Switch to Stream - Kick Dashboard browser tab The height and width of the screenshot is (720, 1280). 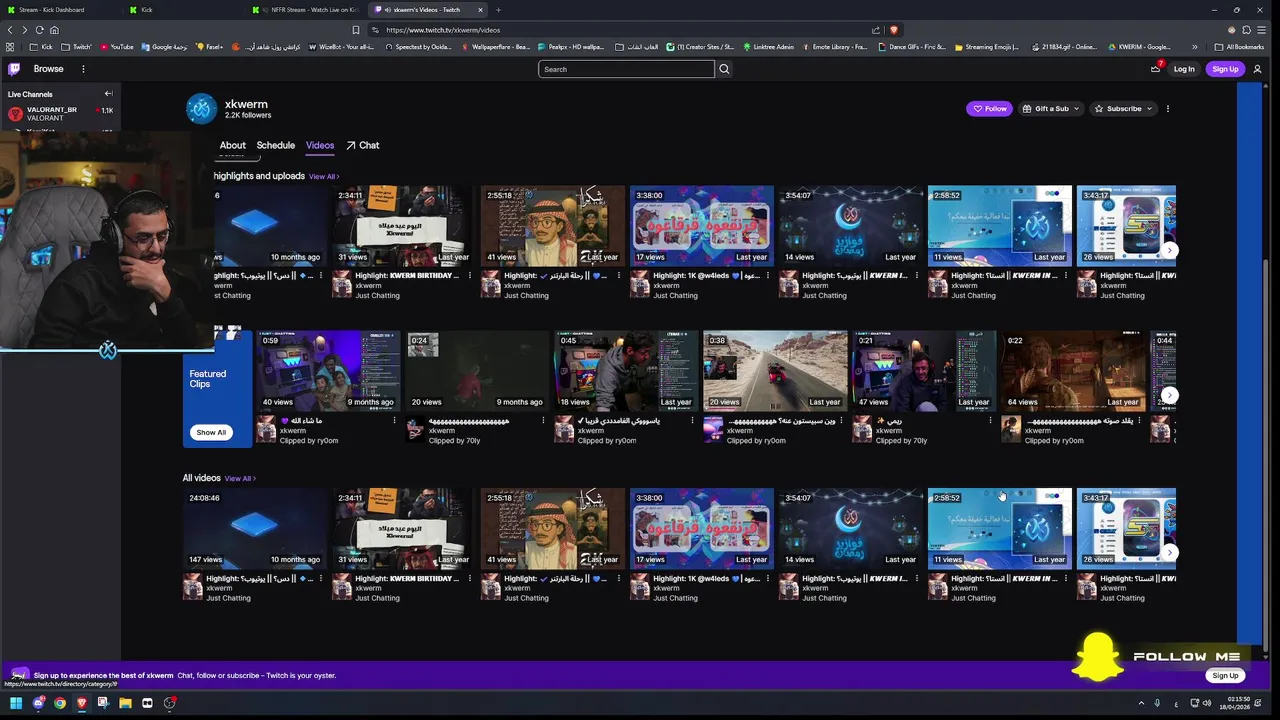pyautogui.click(x=60, y=10)
